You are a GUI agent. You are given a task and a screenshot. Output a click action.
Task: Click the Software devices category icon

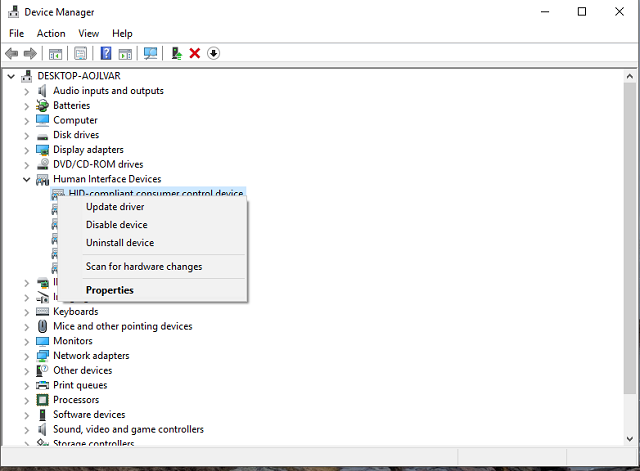click(42, 415)
